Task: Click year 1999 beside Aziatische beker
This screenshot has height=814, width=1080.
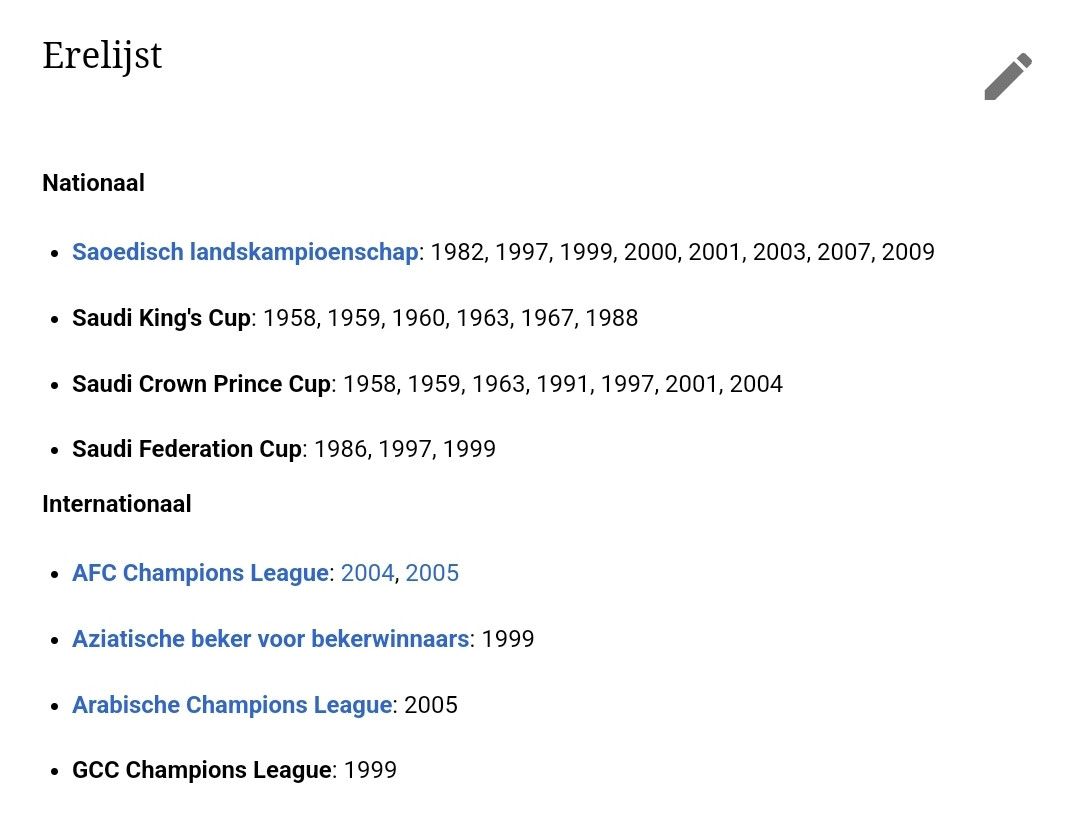Action: tap(508, 639)
